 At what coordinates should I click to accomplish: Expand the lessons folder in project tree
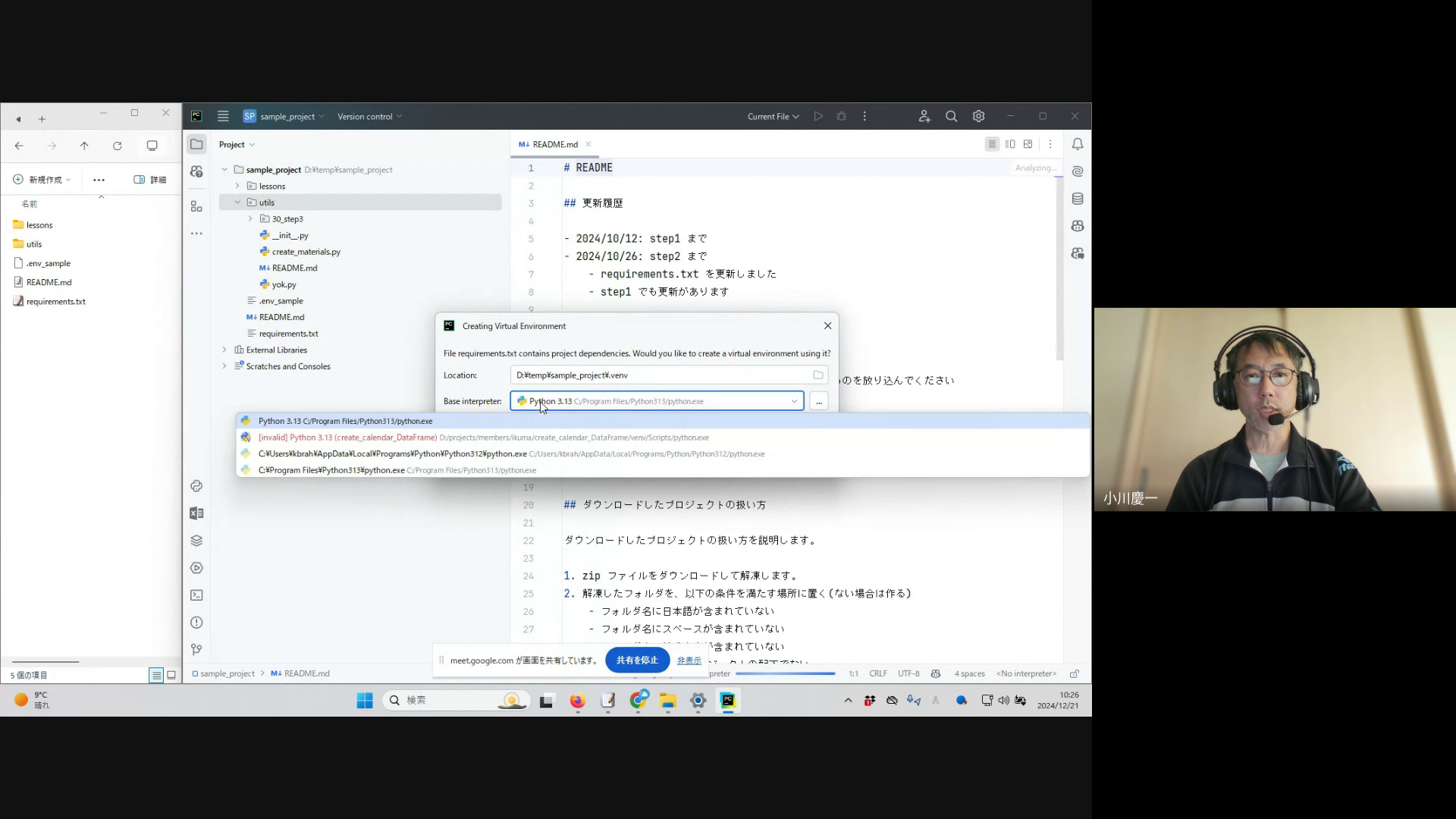pyautogui.click(x=237, y=186)
